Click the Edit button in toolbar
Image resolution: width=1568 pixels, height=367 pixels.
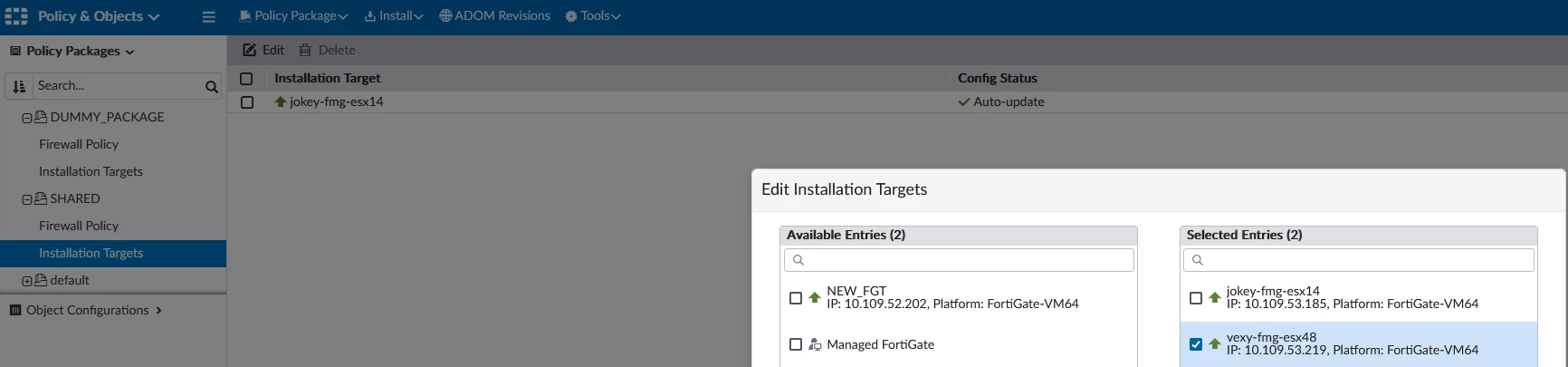click(x=263, y=50)
